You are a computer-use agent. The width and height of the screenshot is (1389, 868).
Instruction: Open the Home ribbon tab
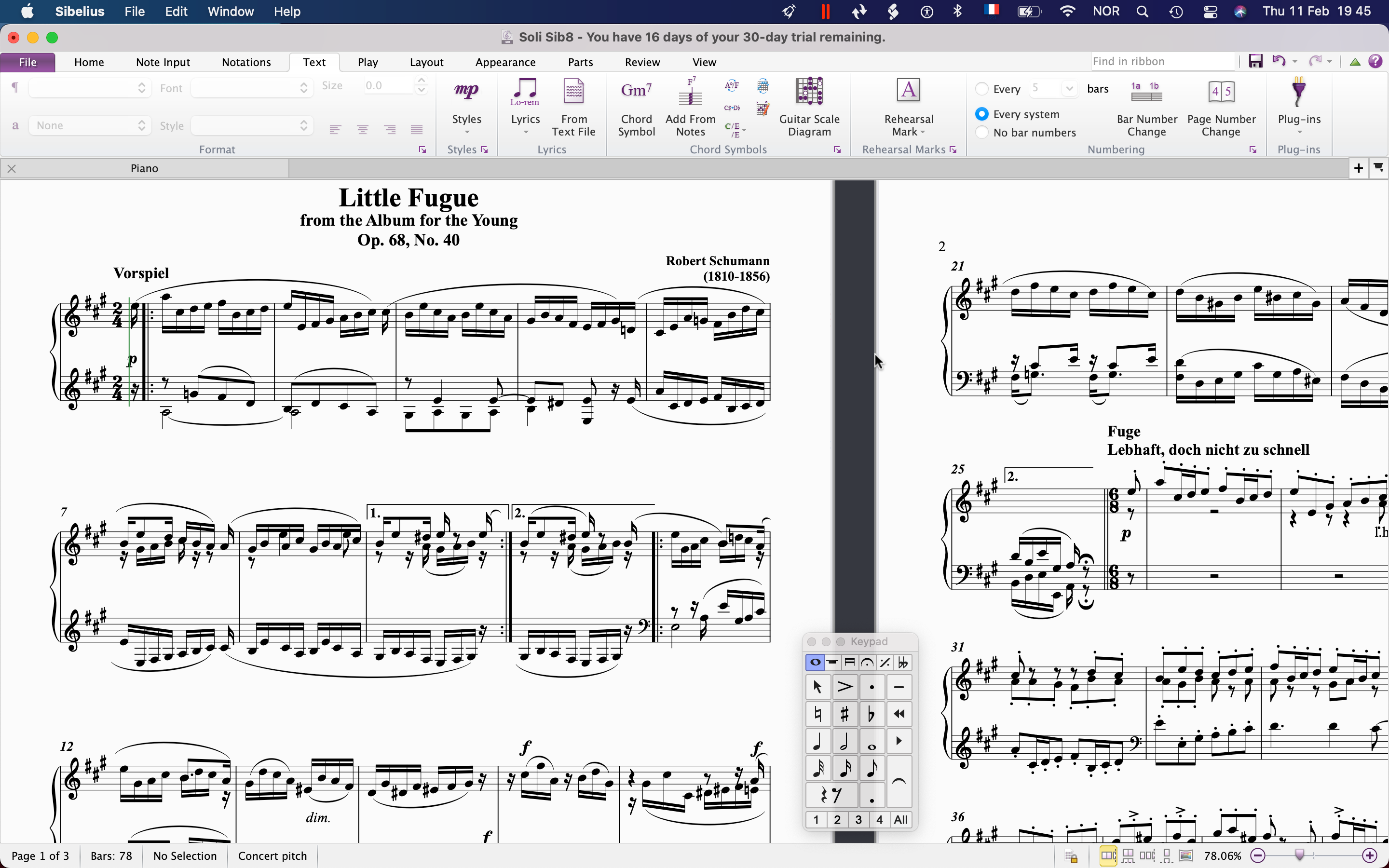(89, 62)
